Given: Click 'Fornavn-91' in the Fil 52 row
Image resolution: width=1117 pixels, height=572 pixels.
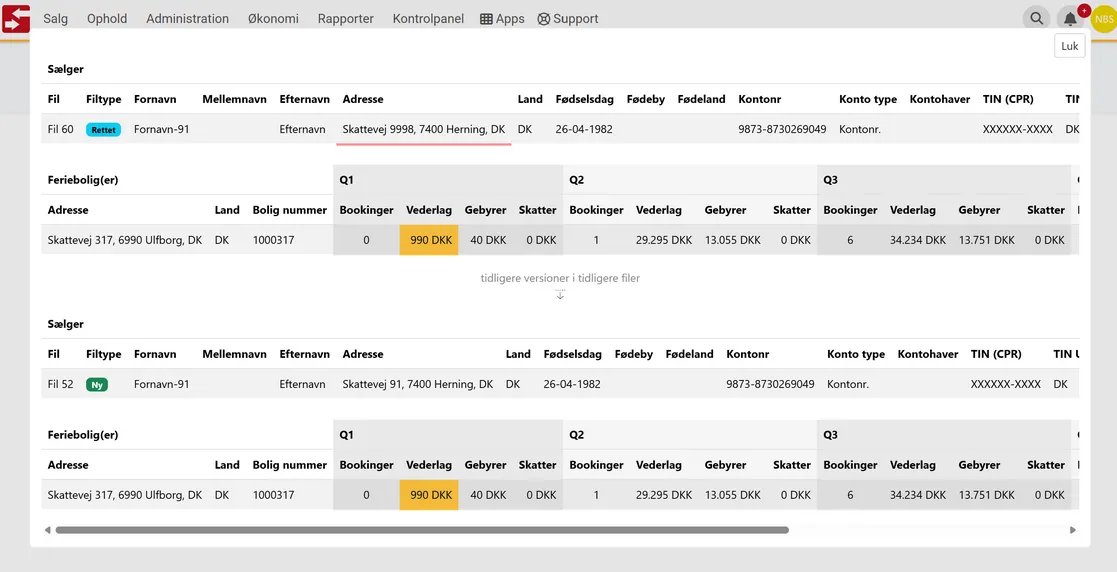Looking at the screenshot, I should point(162,384).
